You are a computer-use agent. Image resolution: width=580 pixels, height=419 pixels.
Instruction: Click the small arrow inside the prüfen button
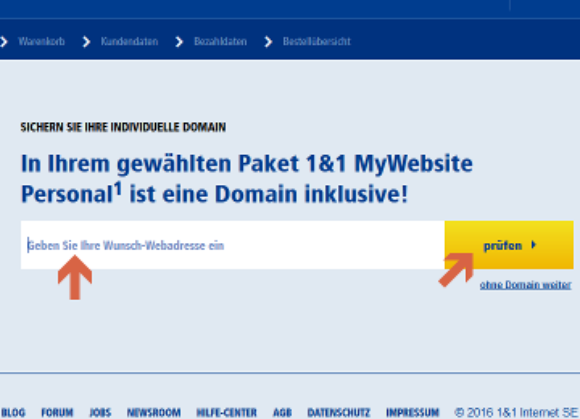click(x=533, y=245)
